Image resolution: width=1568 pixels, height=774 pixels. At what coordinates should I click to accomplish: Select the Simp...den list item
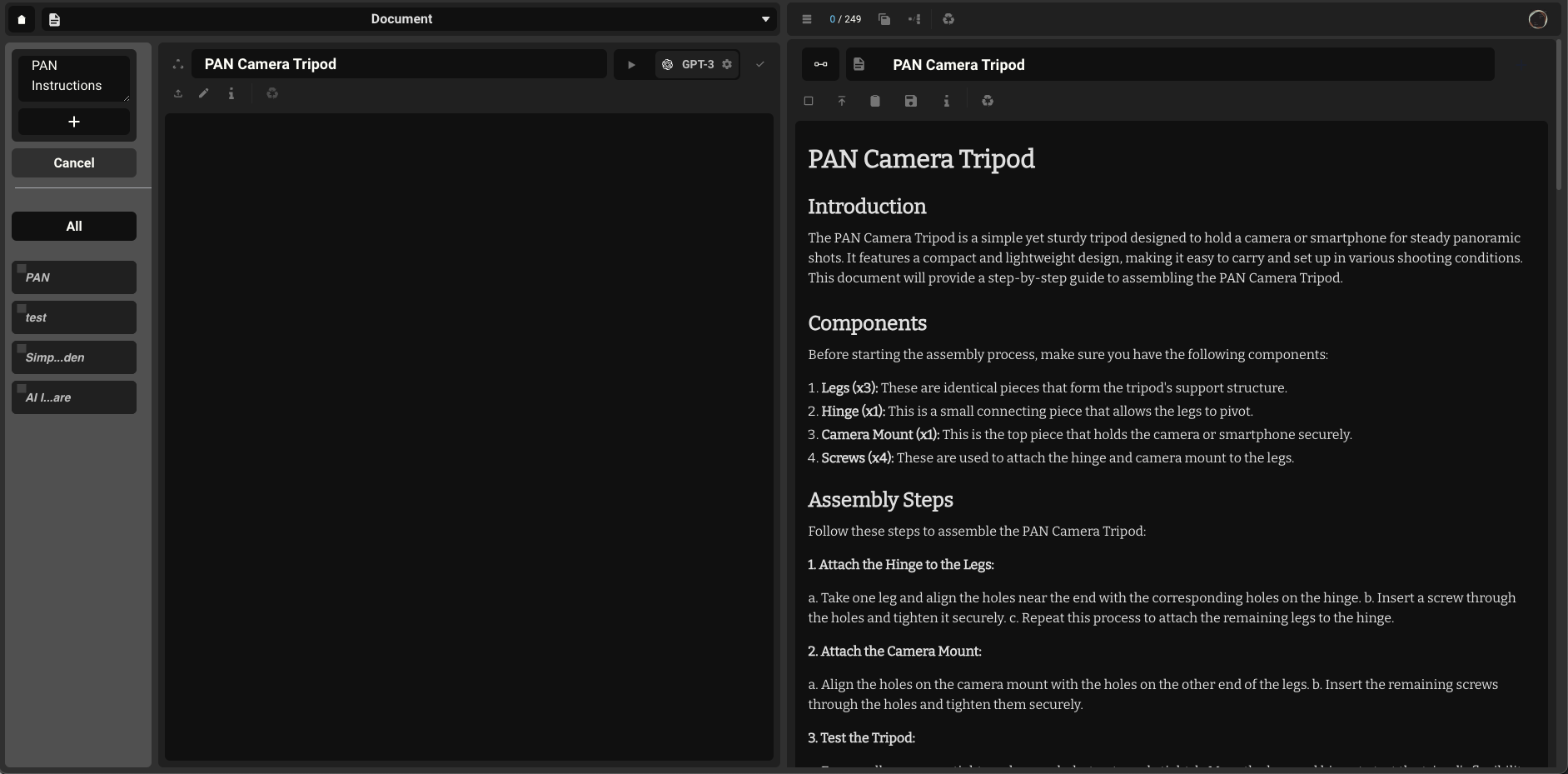pos(74,357)
